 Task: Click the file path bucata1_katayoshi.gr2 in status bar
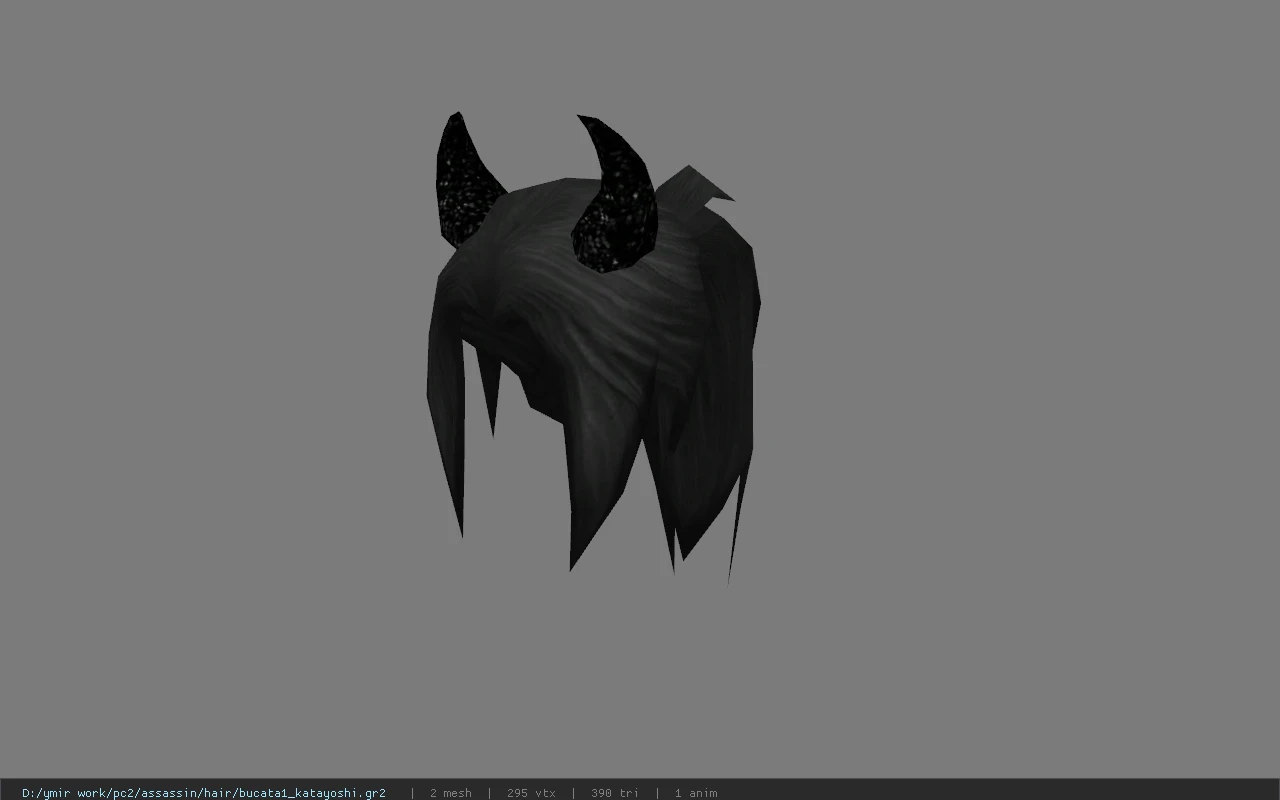pyautogui.click(x=204, y=793)
